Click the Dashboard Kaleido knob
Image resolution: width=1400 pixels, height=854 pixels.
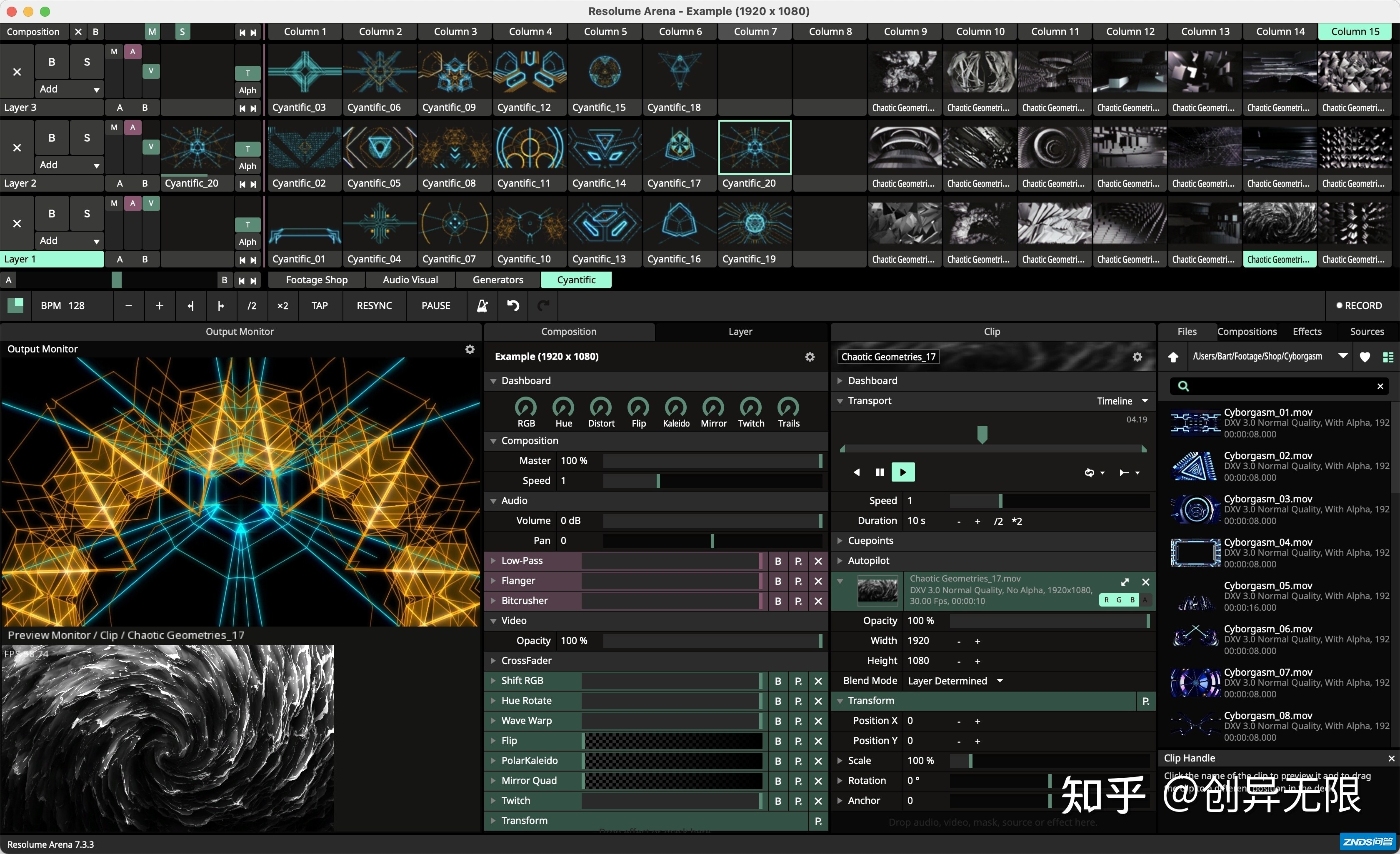click(676, 407)
